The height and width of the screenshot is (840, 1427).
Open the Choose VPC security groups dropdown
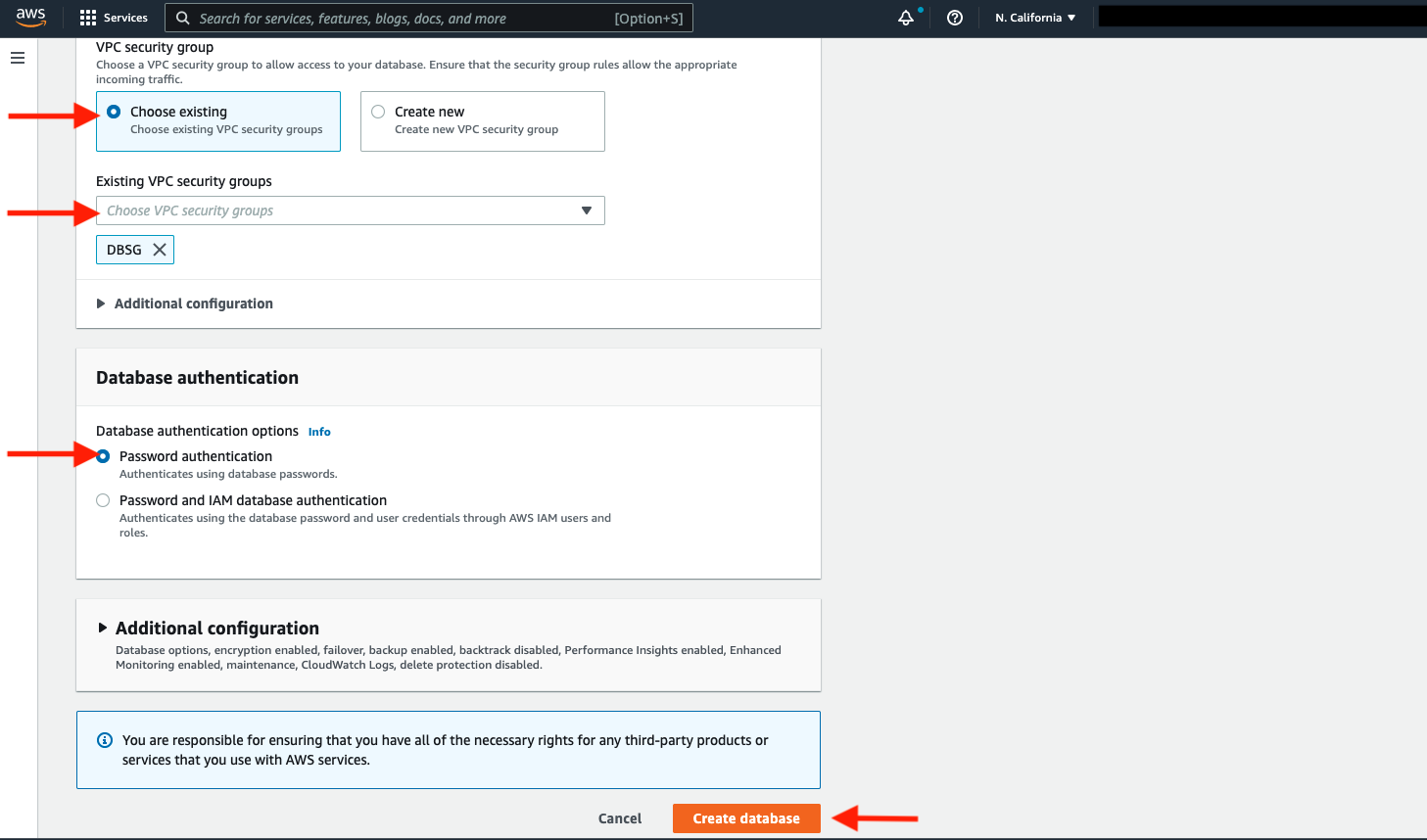[x=351, y=210]
